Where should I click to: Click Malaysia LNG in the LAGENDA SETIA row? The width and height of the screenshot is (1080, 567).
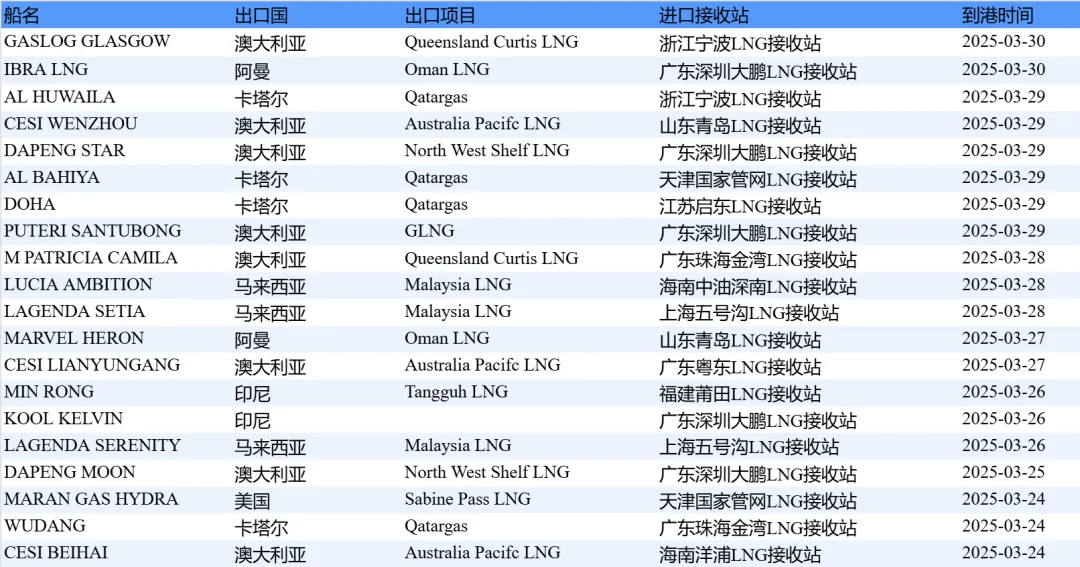click(x=458, y=312)
